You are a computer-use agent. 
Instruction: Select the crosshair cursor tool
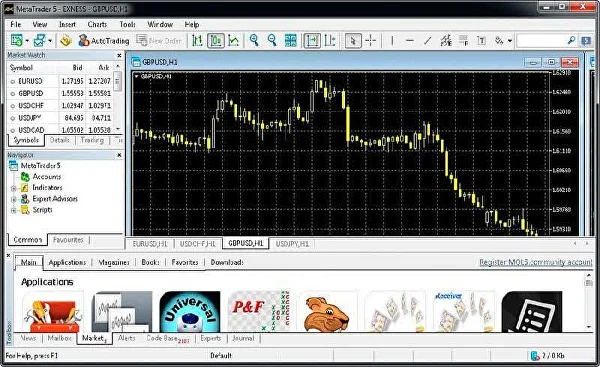point(370,40)
